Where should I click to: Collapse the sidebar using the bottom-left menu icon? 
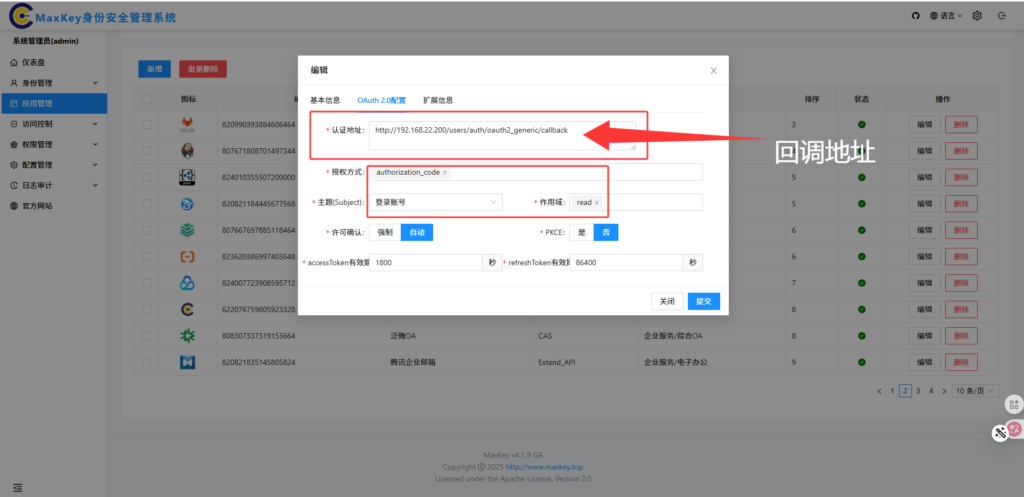16,487
